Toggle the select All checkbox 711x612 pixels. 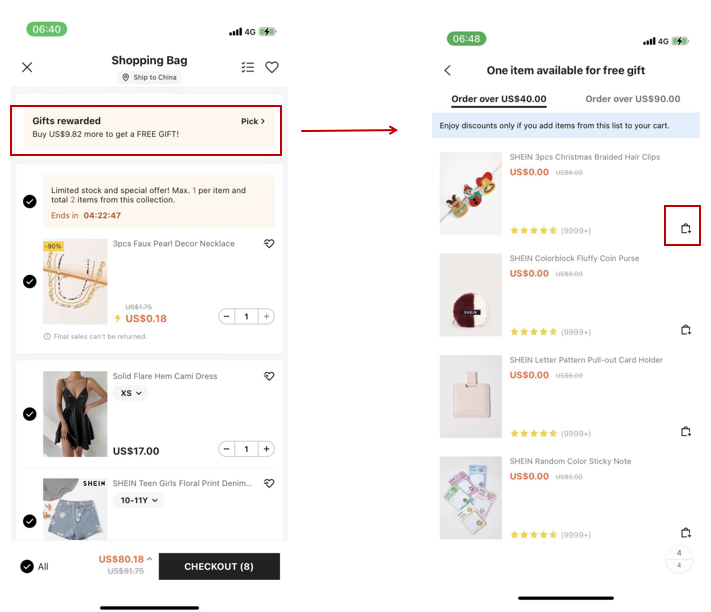pyautogui.click(x=27, y=567)
